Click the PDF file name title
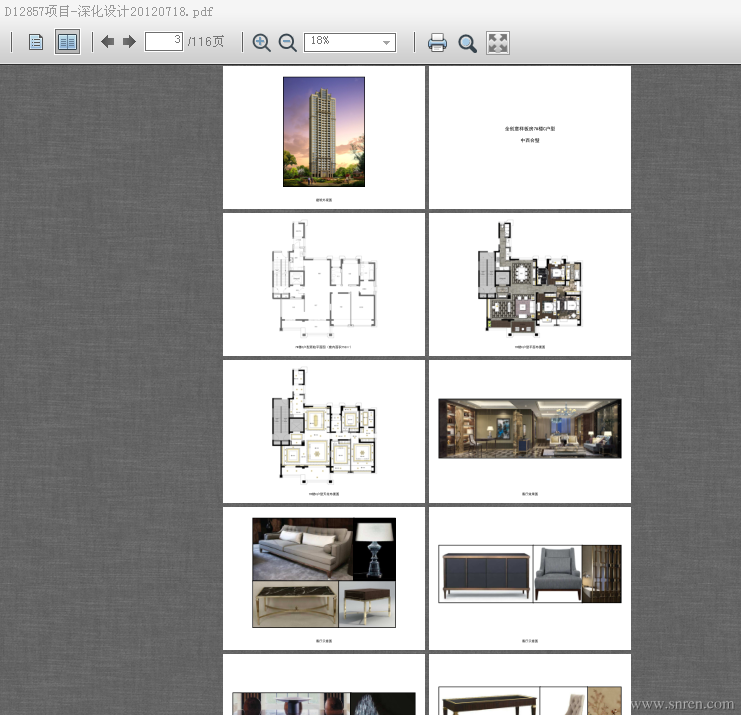 [108, 11]
